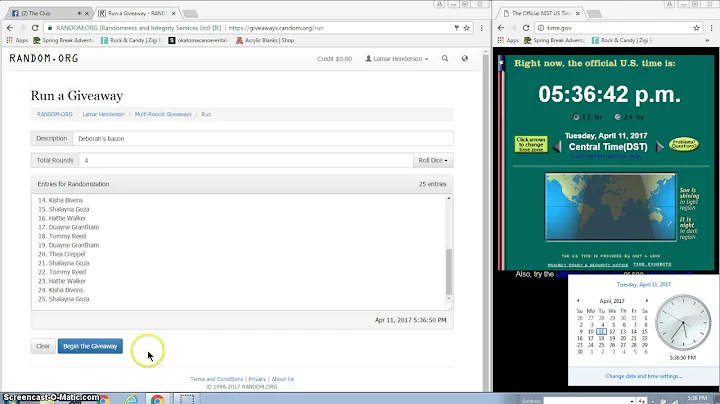Open a new tab in the left Chrome window

click(x=190, y=14)
